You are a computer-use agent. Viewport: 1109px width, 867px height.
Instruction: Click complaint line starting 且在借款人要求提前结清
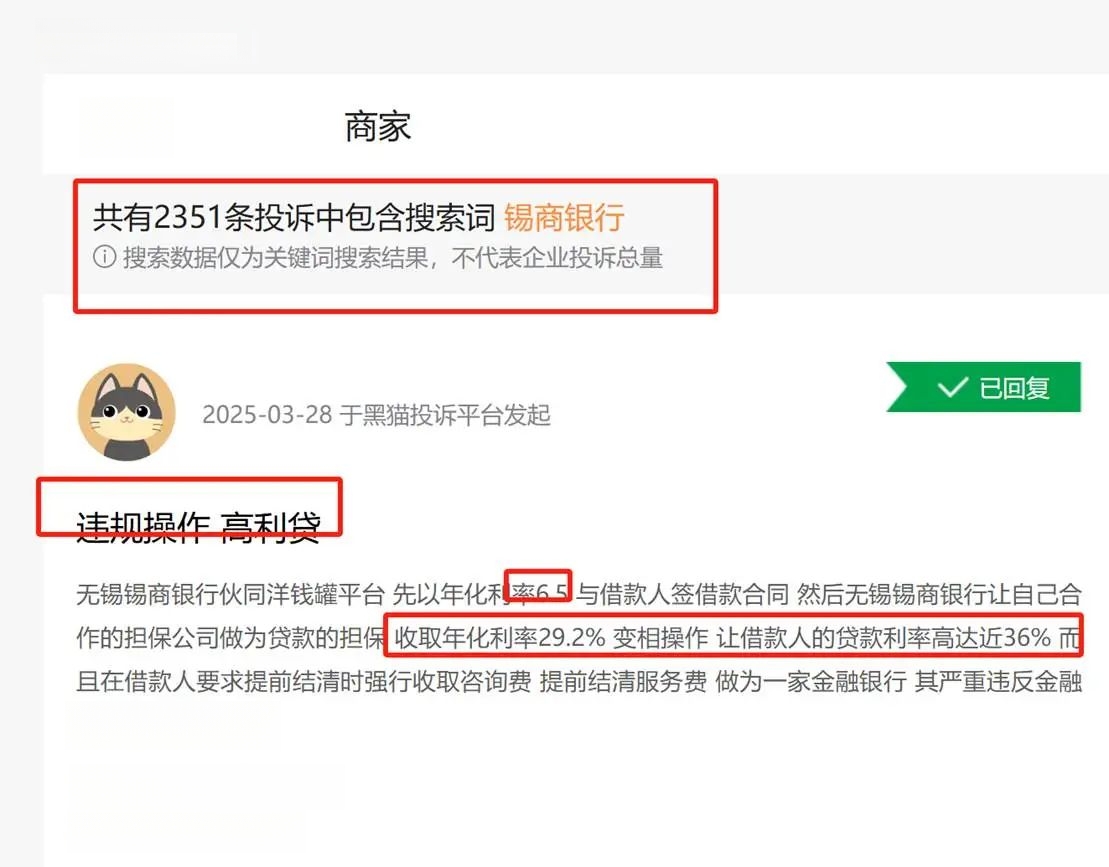(579, 682)
